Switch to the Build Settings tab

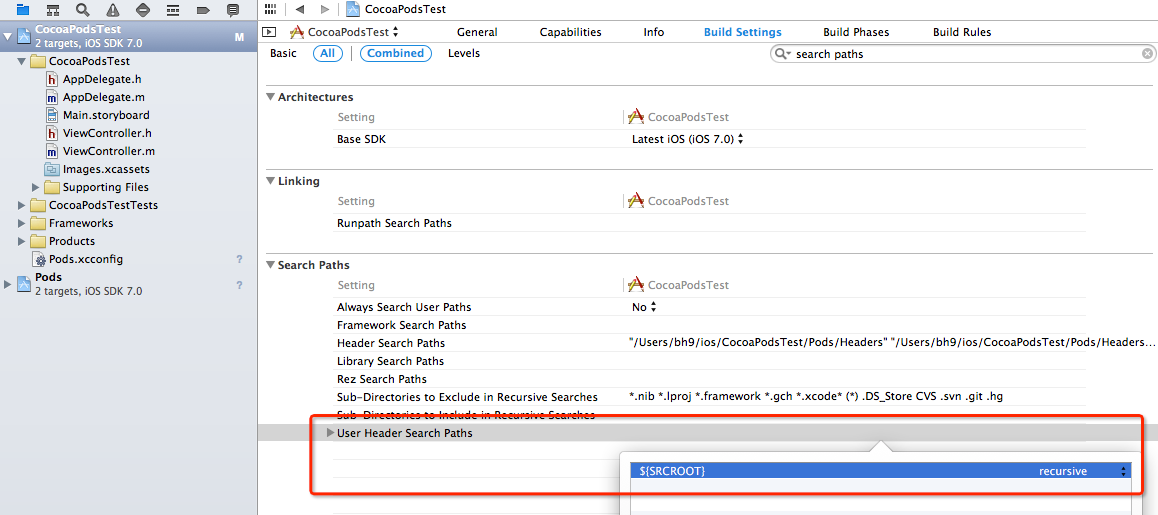[x=742, y=32]
